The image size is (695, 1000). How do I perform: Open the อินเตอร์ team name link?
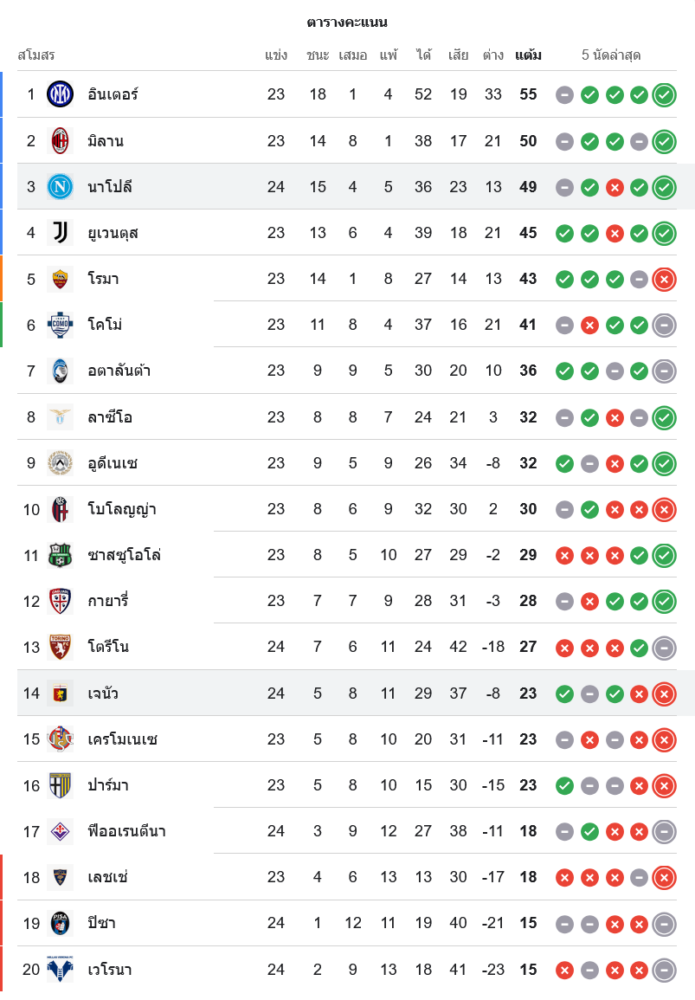(113, 95)
